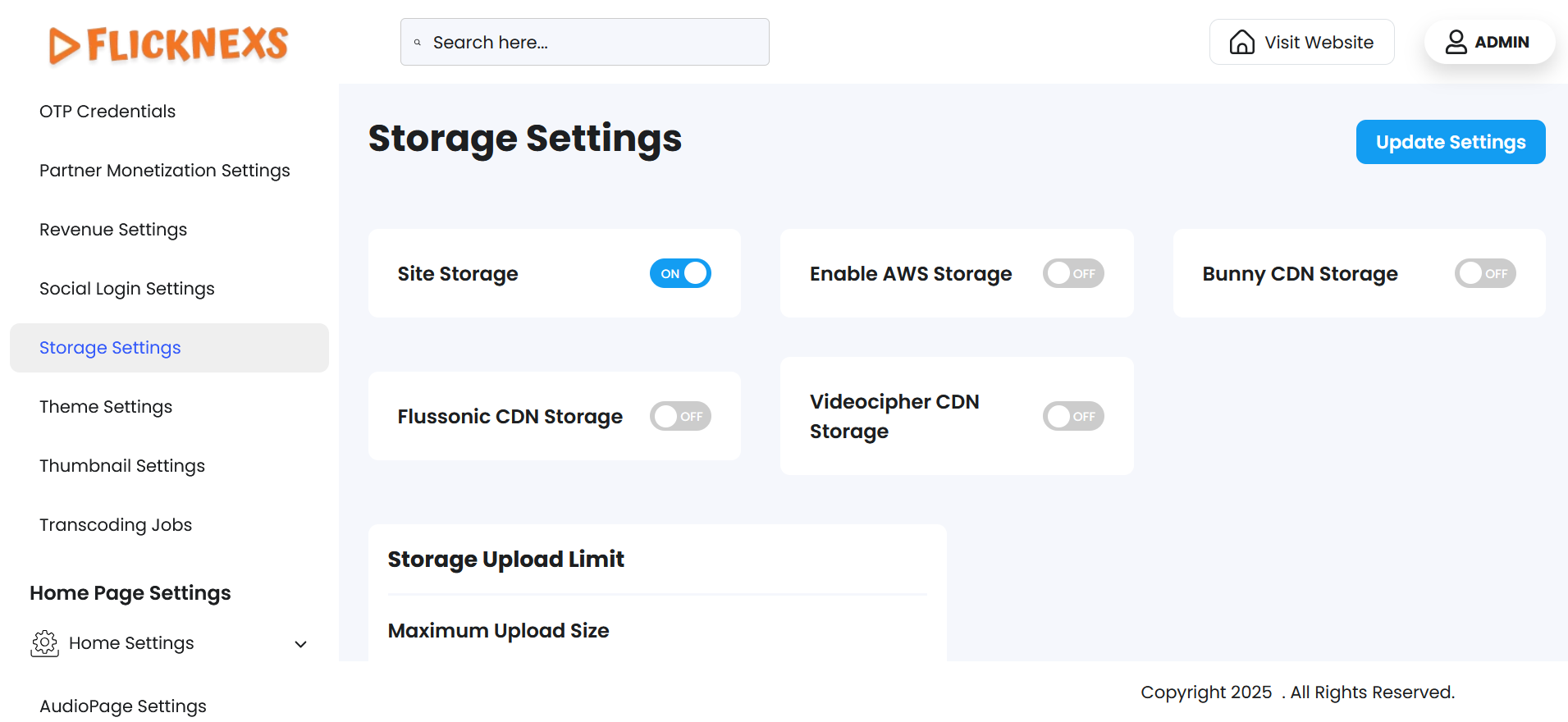1568x722 pixels.
Task: Open OTP Credentials in sidebar
Action: pyautogui.click(x=107, y=112)
